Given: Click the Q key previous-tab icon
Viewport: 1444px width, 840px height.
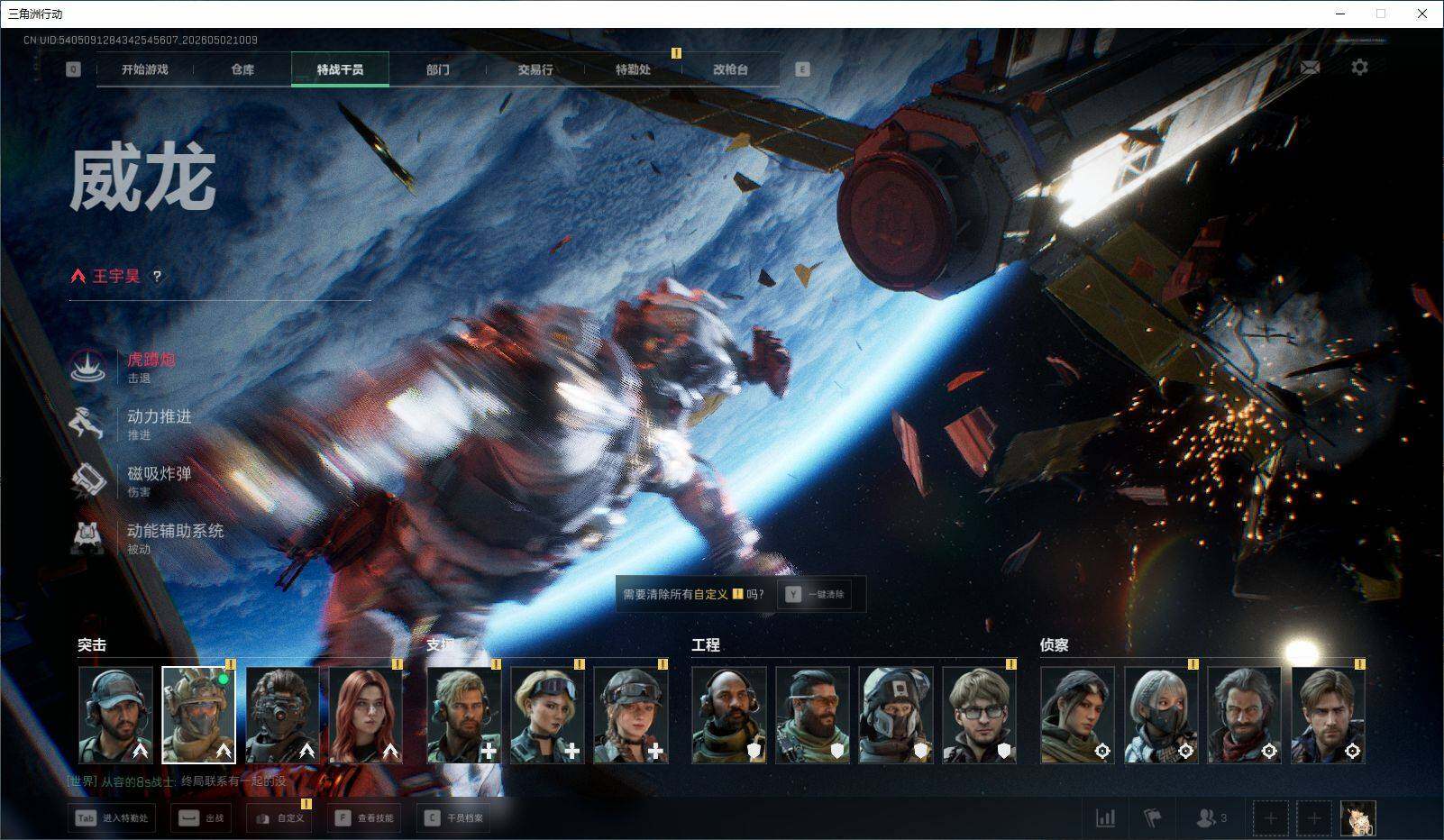Looking at the screenshot, I should click(73, 69).
